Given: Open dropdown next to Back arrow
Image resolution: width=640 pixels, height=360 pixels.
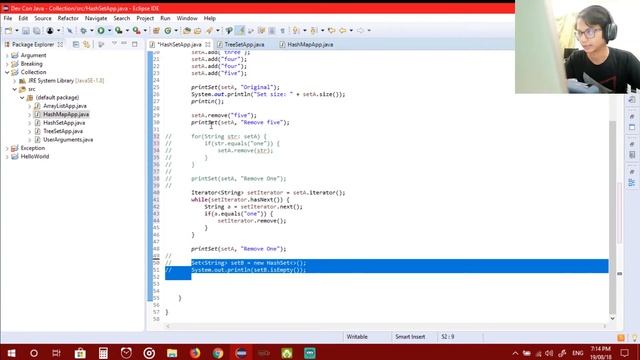Looking at the screenshot, I should point(351,31).
